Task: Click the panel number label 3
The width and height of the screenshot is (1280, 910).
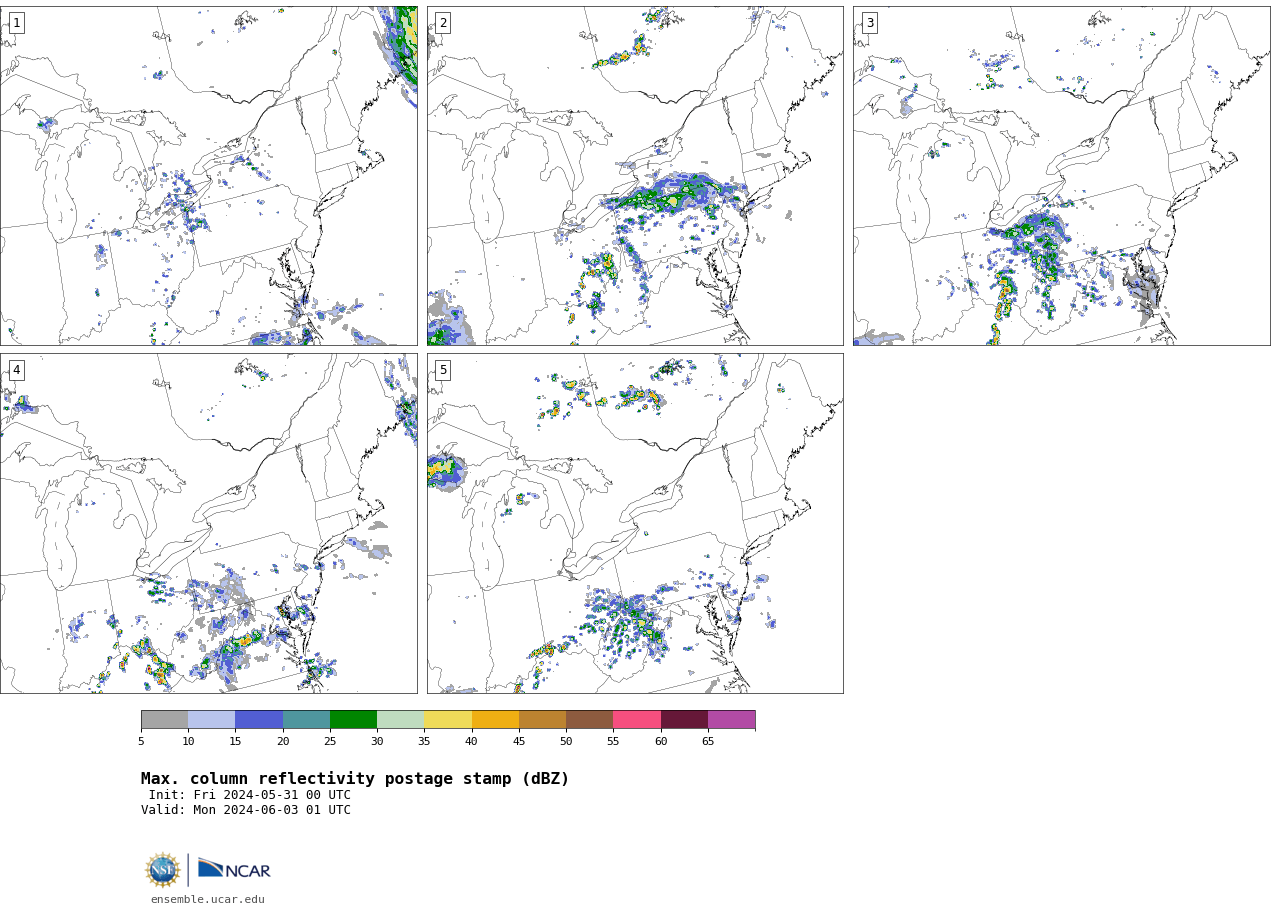Action: [x=869, y=23]
